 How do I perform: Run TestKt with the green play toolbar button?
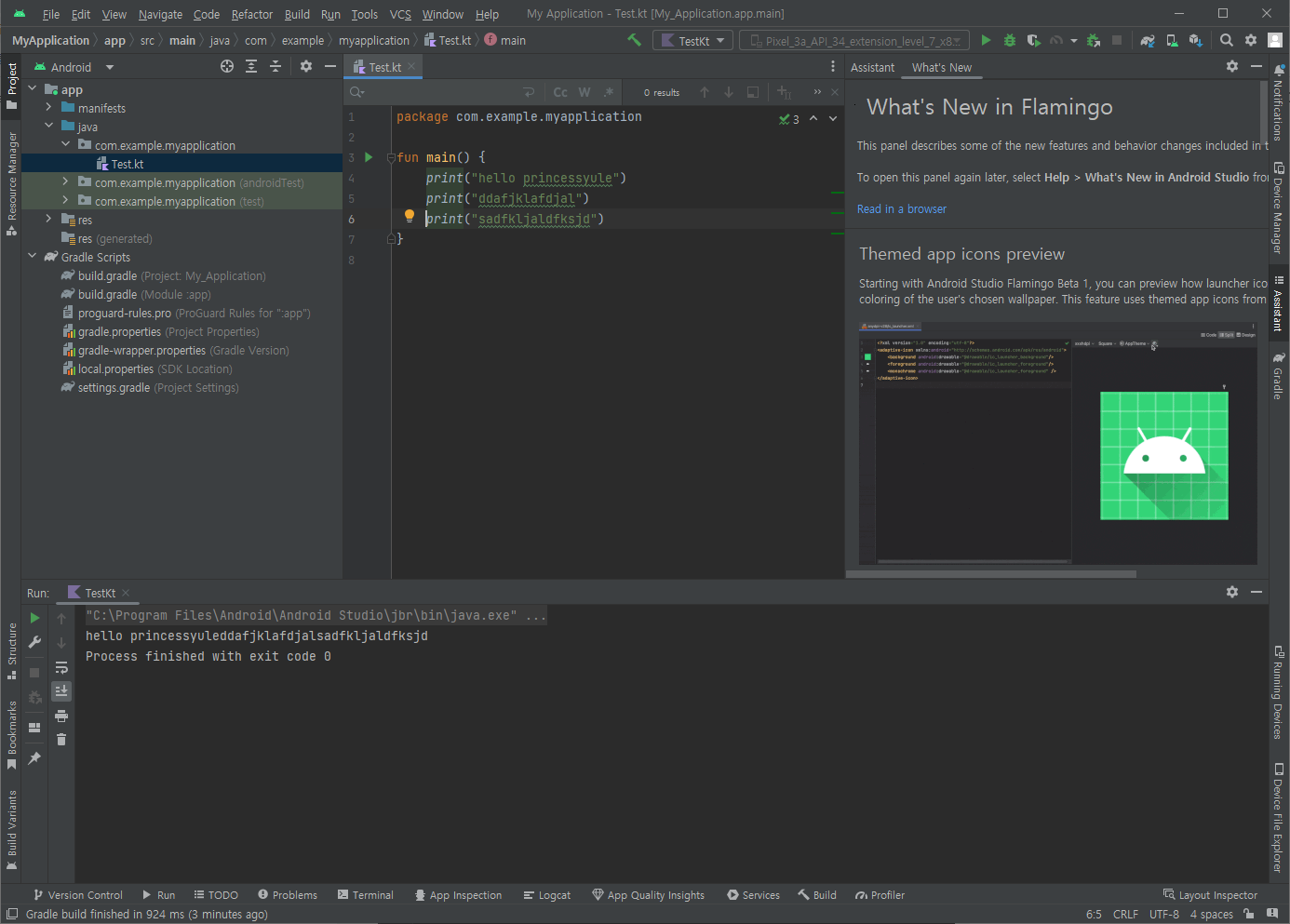pos(986,40)
